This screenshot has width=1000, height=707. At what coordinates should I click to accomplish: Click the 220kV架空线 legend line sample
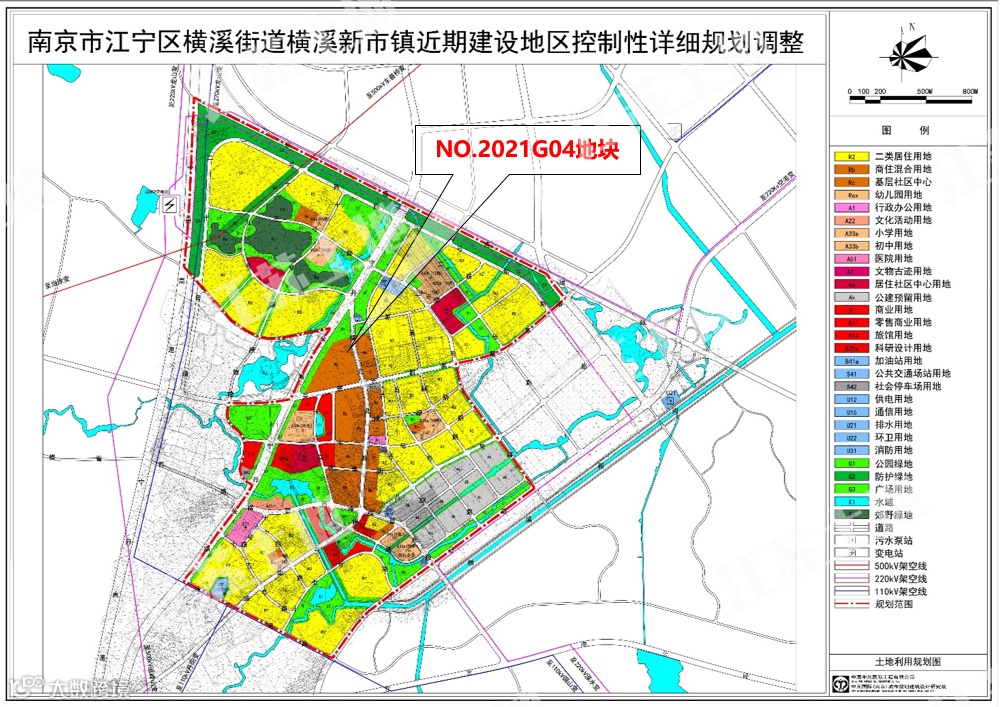coord(851,579)
